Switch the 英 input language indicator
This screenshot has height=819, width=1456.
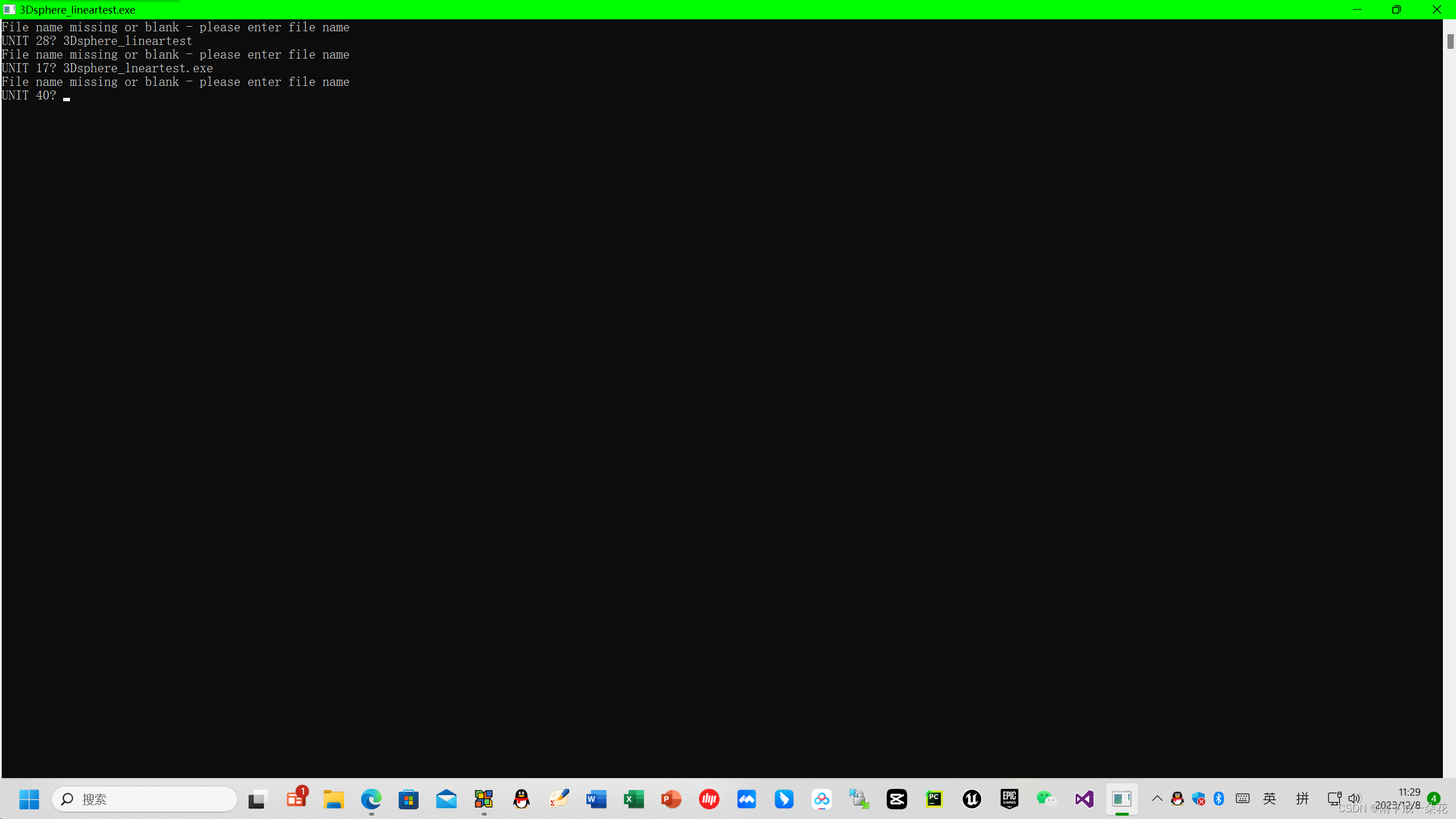(1269, 799)
